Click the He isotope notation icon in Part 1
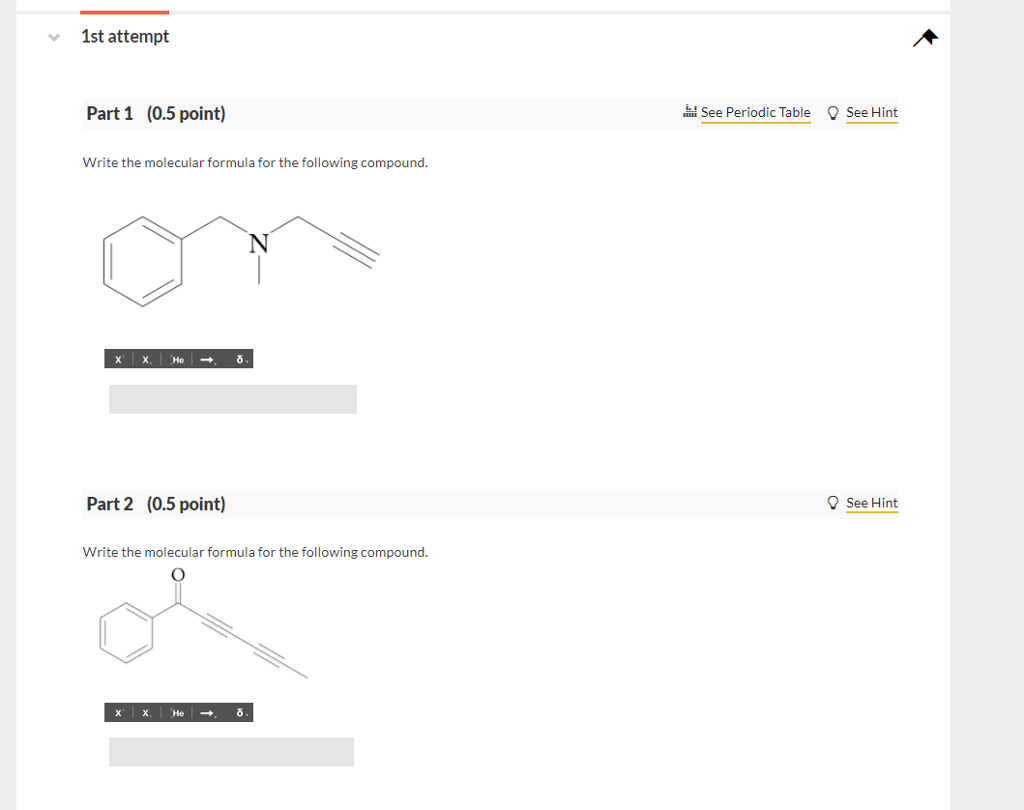 click(x=178, y=359)
